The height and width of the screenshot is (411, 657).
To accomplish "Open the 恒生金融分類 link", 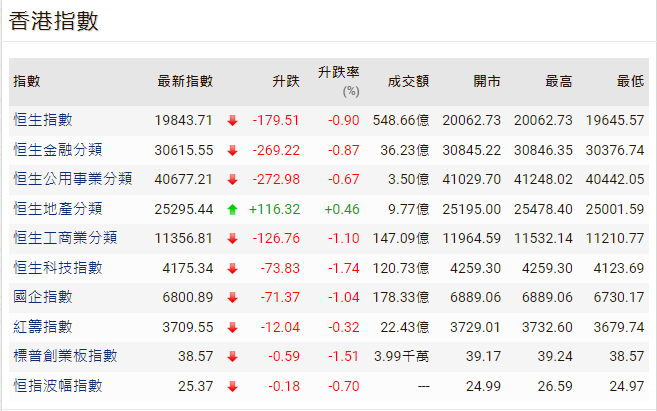I will click(x=58, y=150).
